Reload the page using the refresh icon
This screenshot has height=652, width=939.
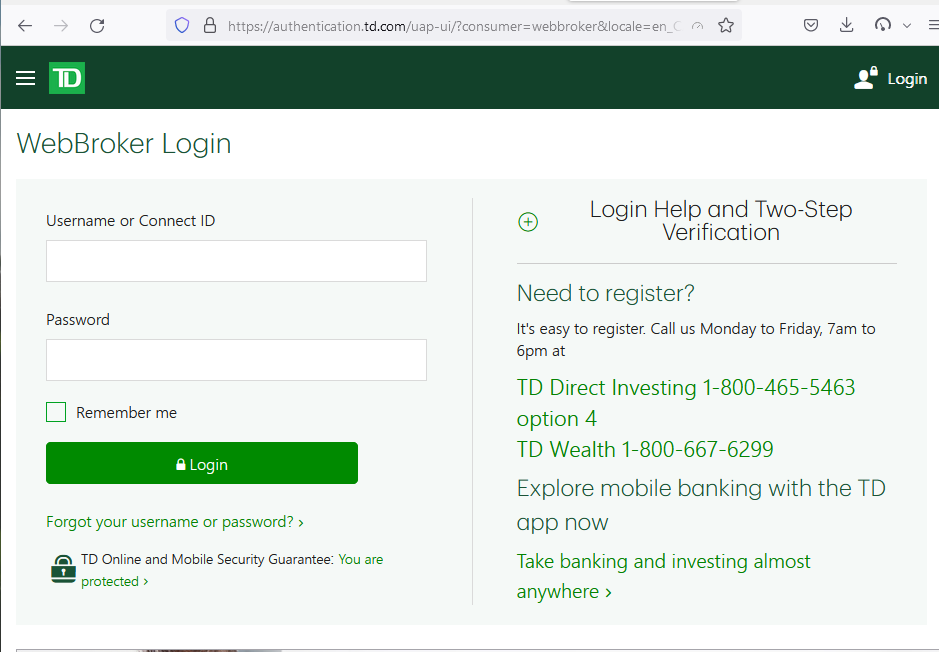(x=97, y=25)
